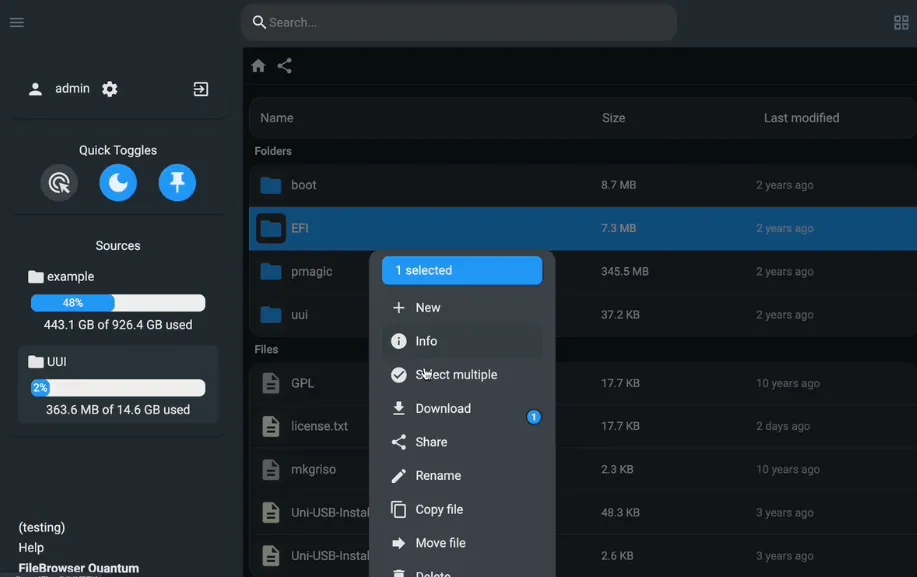Screen dimensions: 917x577
Task: Click boot folder name text
Action: [304, 185]
